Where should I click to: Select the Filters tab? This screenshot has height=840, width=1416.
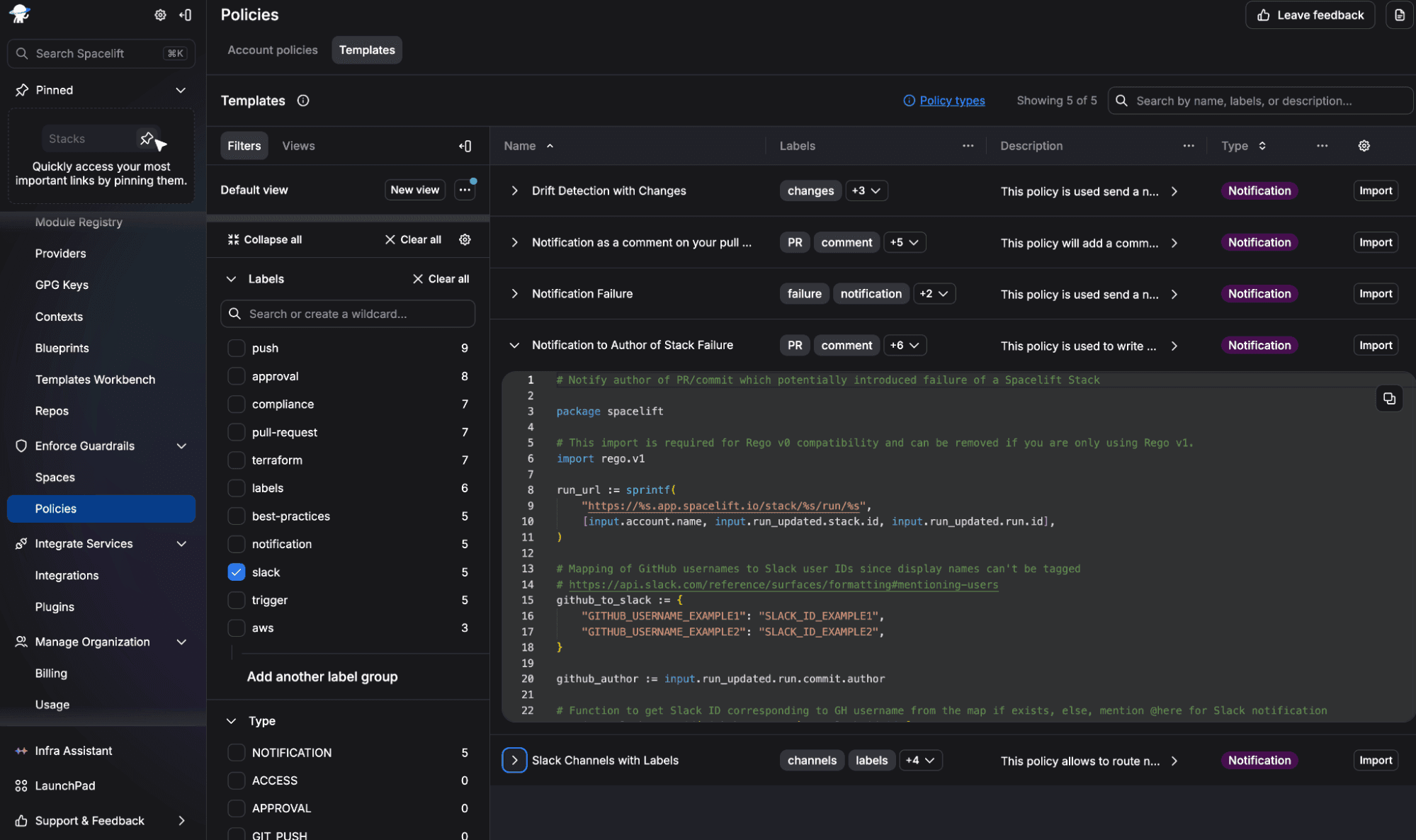point(244,146)
